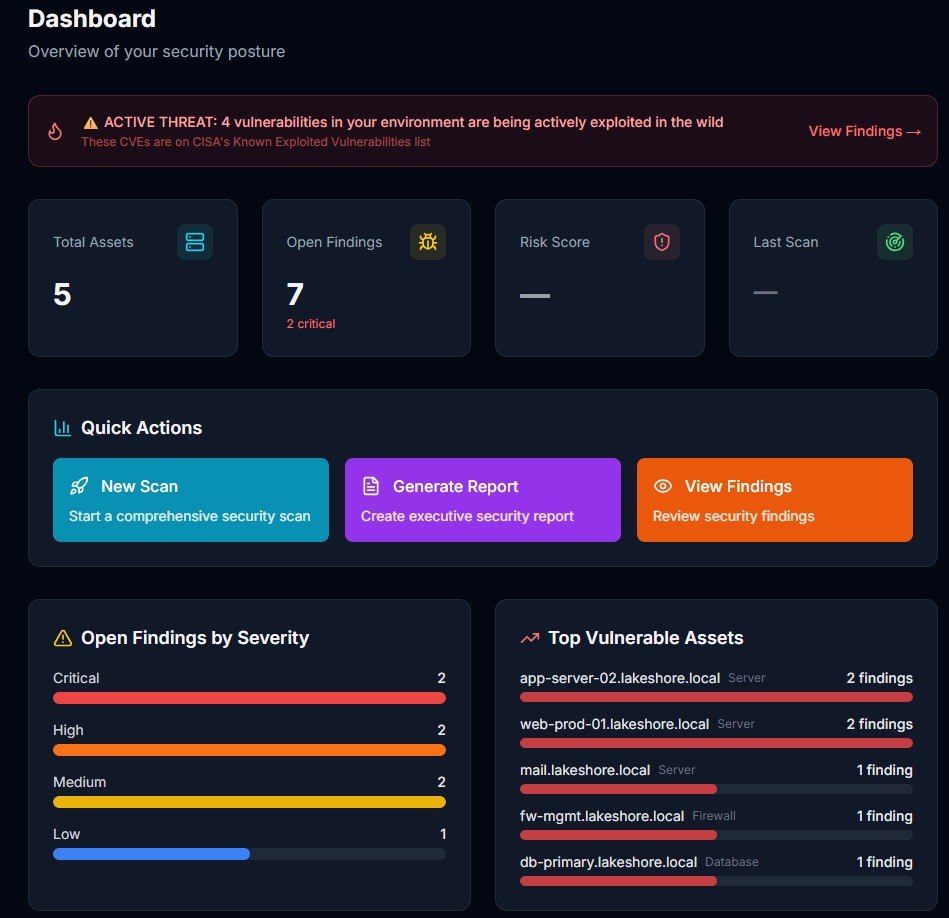The image size is (949, 918).
Task: Click the Database type tag
Action: [x=732, y=862]
